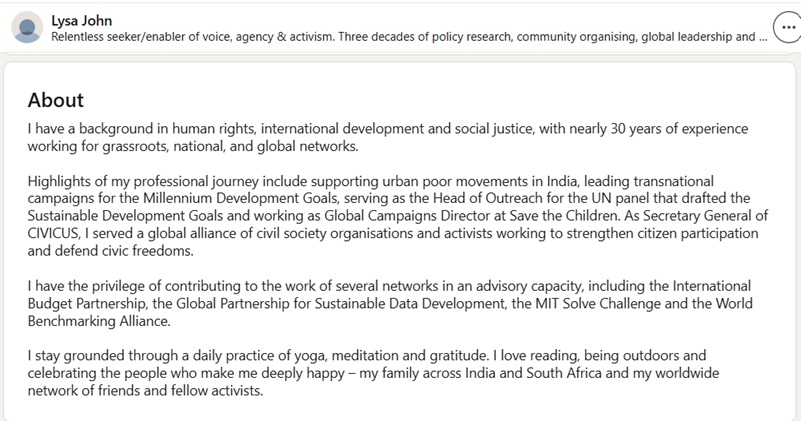
Task: Click the word 'CIVICUS' in the bio
Action: point(53,233)
